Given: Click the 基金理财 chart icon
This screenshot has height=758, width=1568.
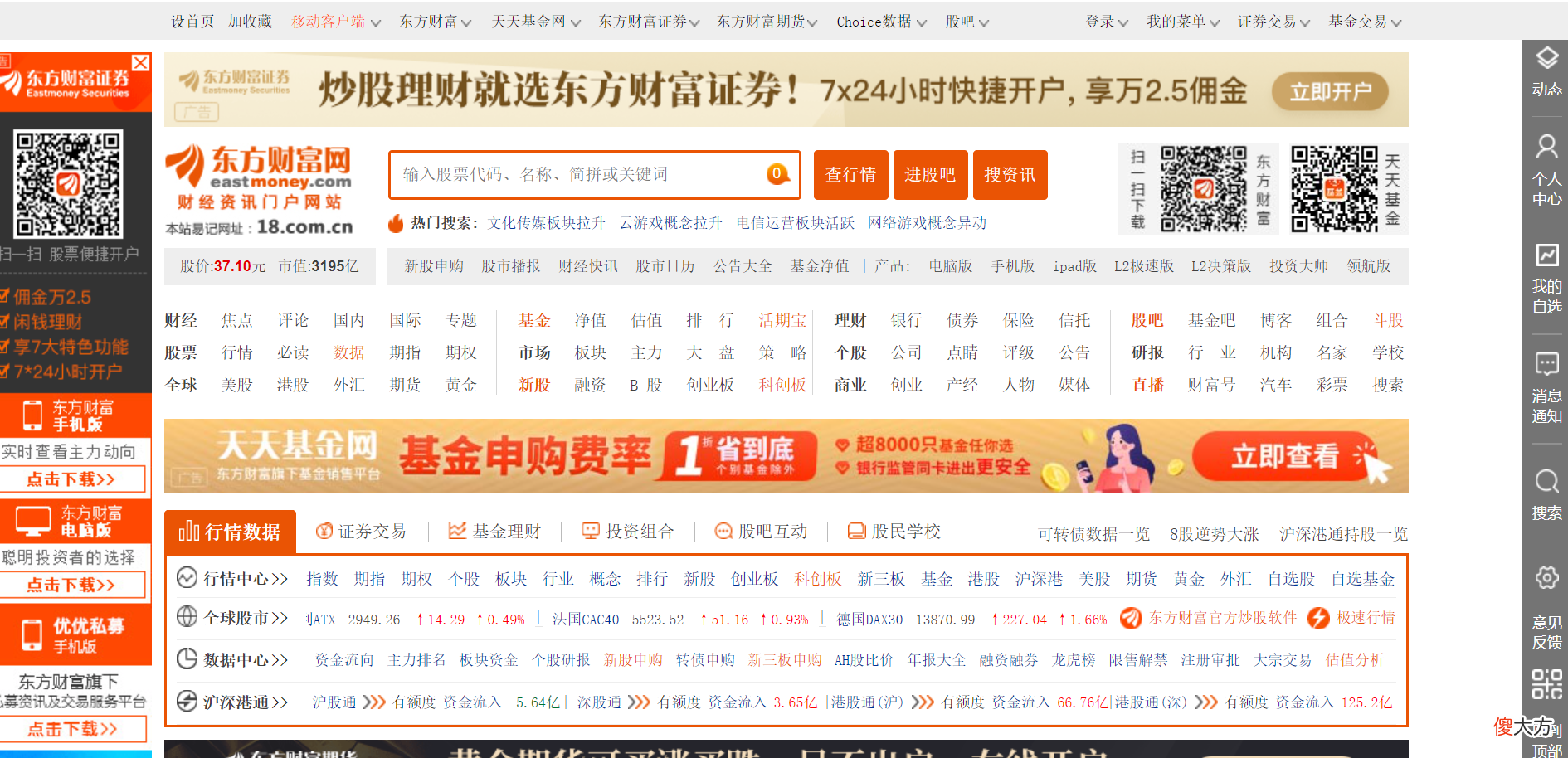Looking at the screenshot, I should point(457,531).
